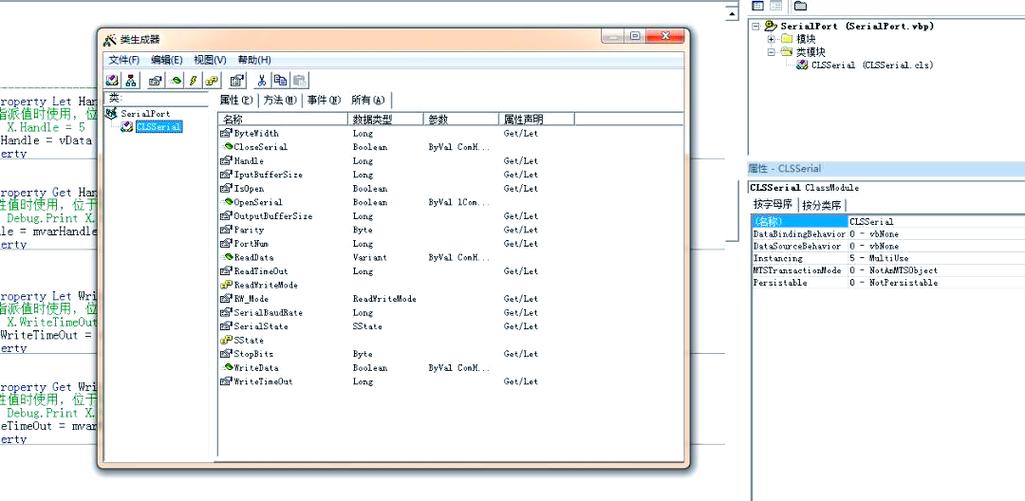The image size is (1025, 501).
Task: Click the CLSSerial class icon in Class Builder tree
Action: coord(127,127)
